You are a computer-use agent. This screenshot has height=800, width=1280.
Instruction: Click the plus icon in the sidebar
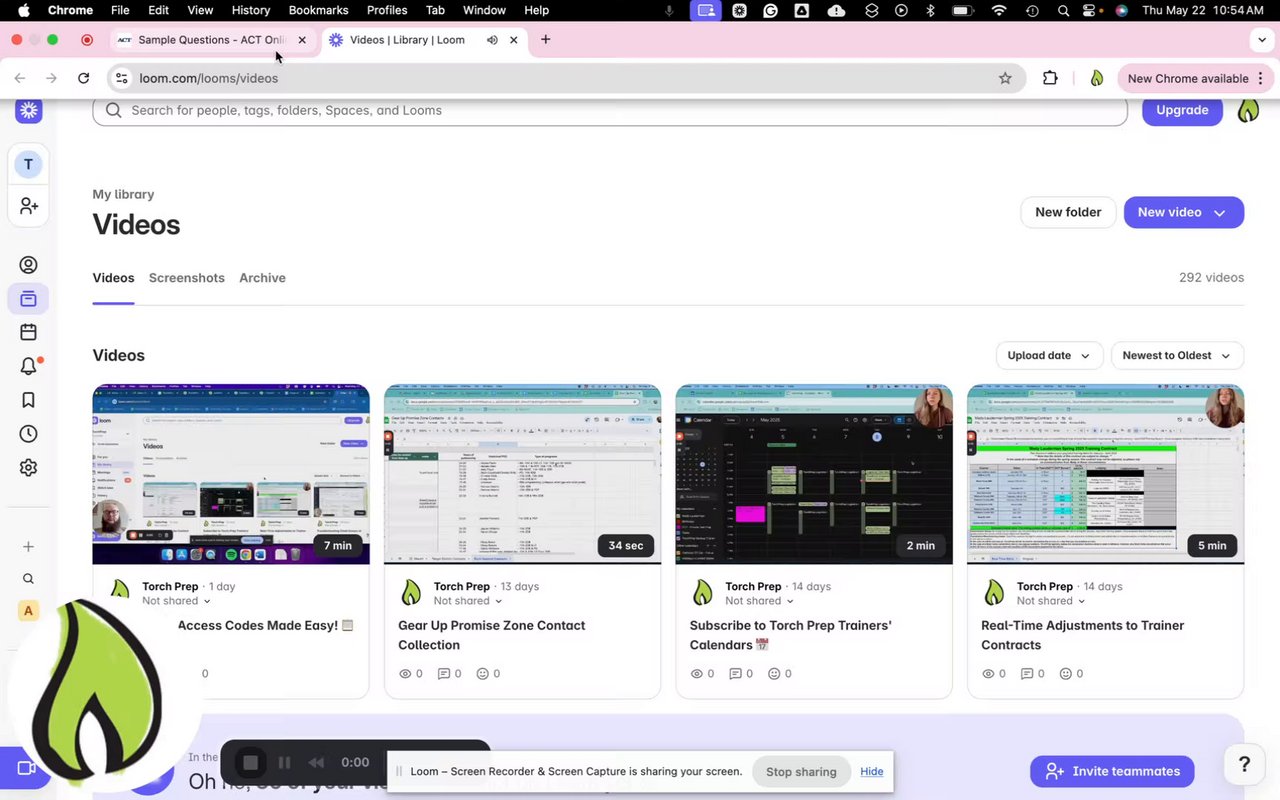[x=28, y=546]
